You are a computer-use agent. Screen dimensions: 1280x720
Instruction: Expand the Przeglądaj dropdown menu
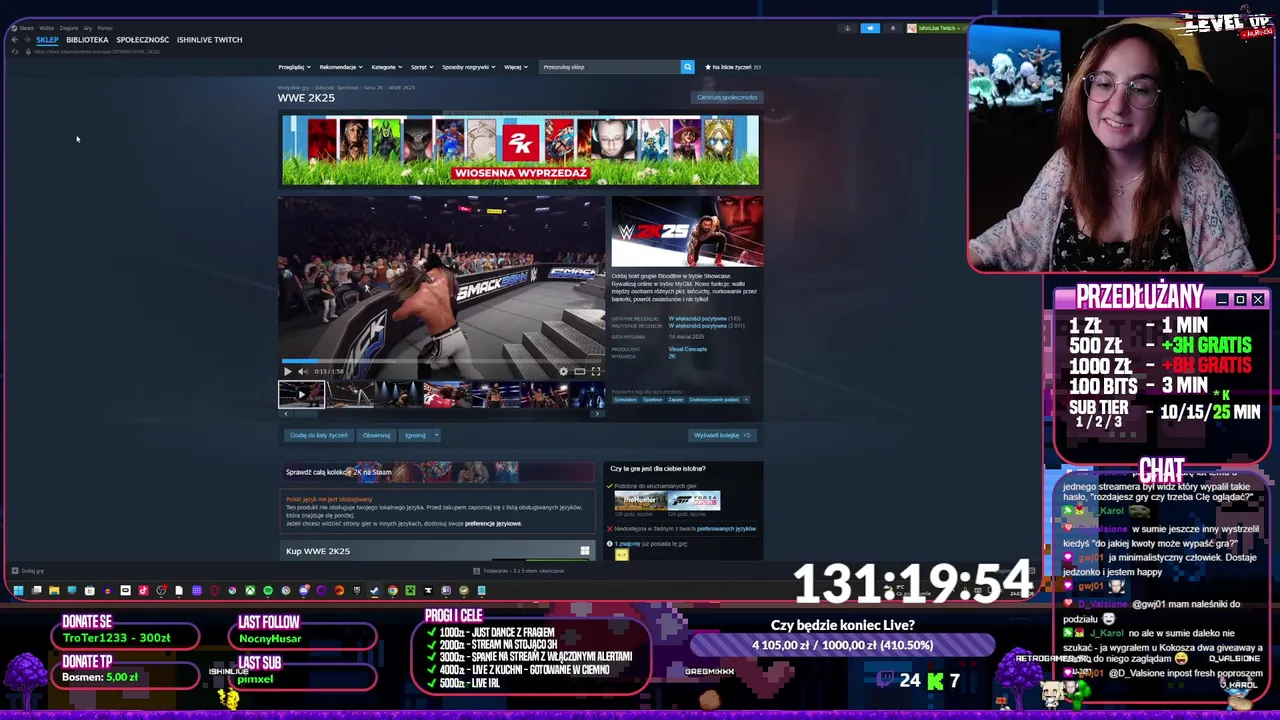(x=293, y=67)
